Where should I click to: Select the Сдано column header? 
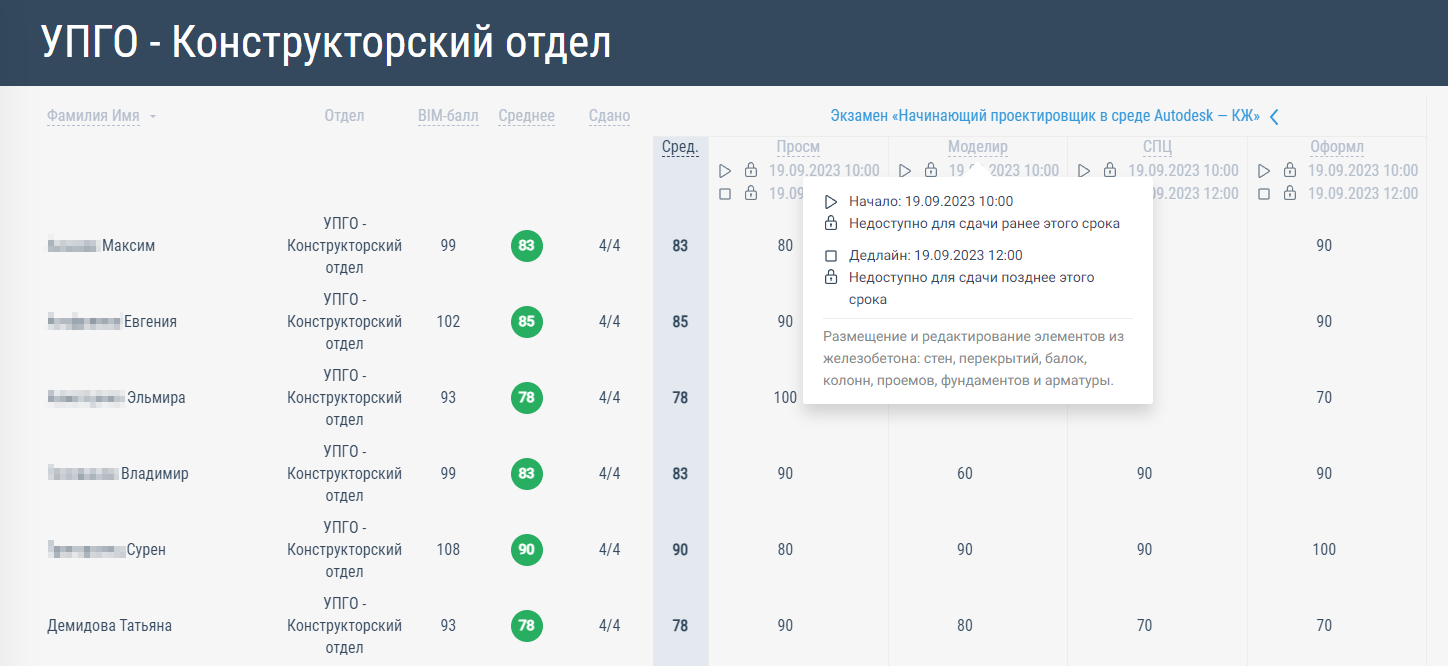[x=608, y=115]
